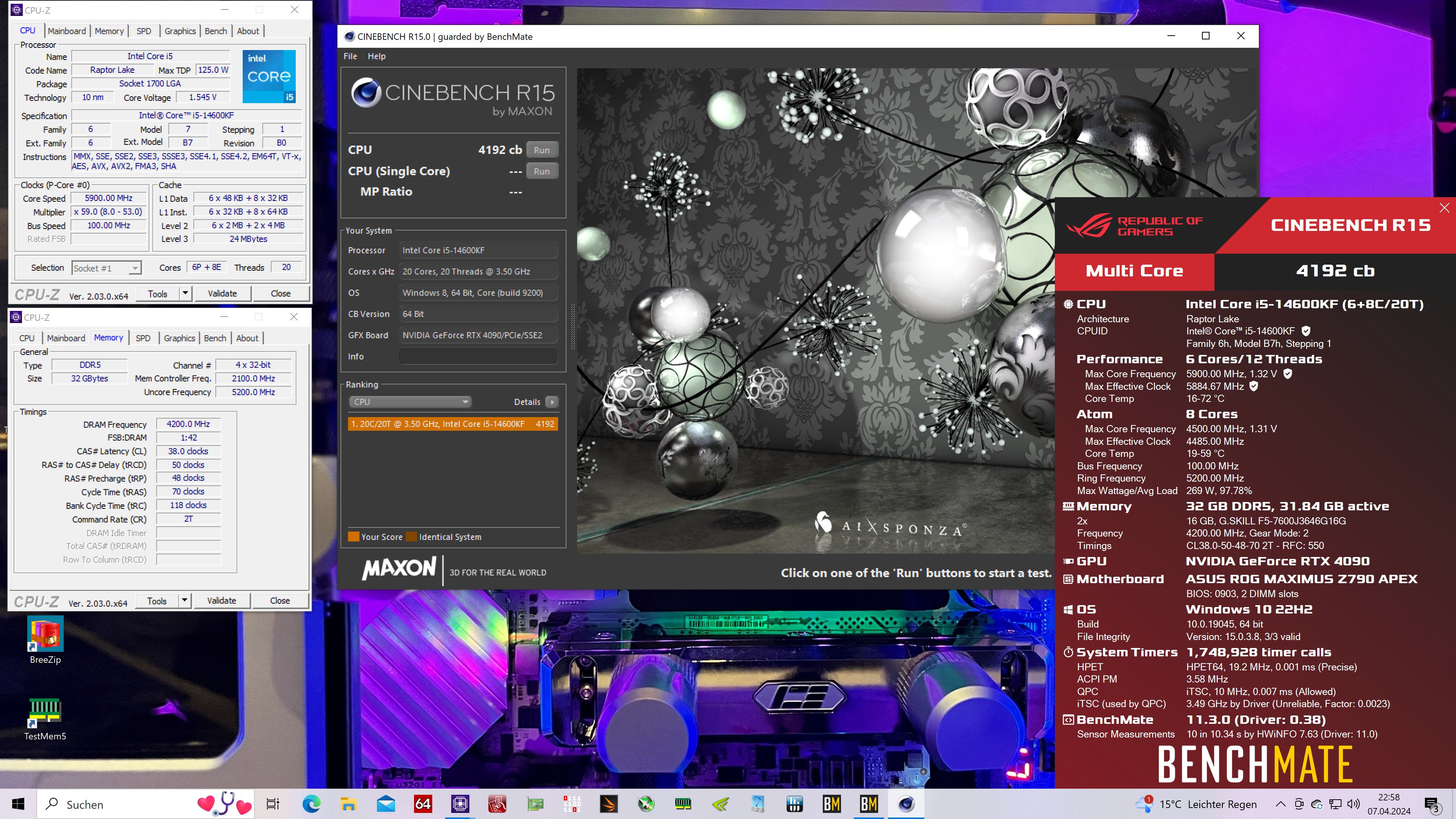Click Tools button in lower CPU-Z window
This screenshot has width=1456, height=819.
coord(157,600)
